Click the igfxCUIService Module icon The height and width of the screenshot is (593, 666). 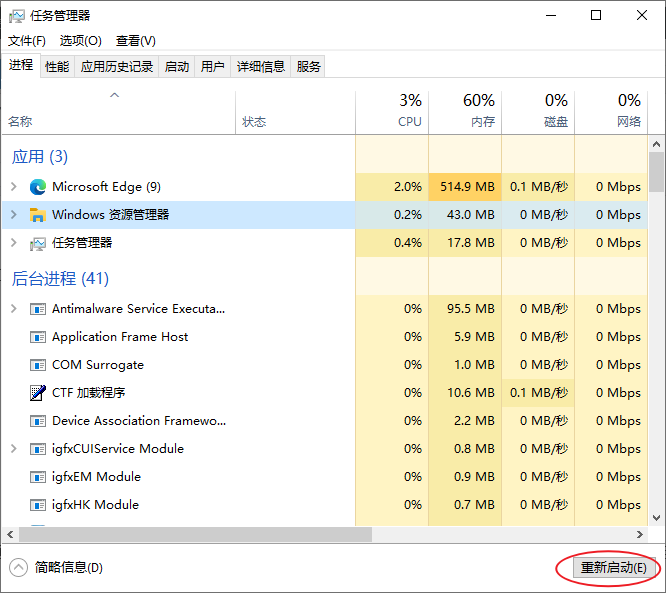(x=38, y=449)
